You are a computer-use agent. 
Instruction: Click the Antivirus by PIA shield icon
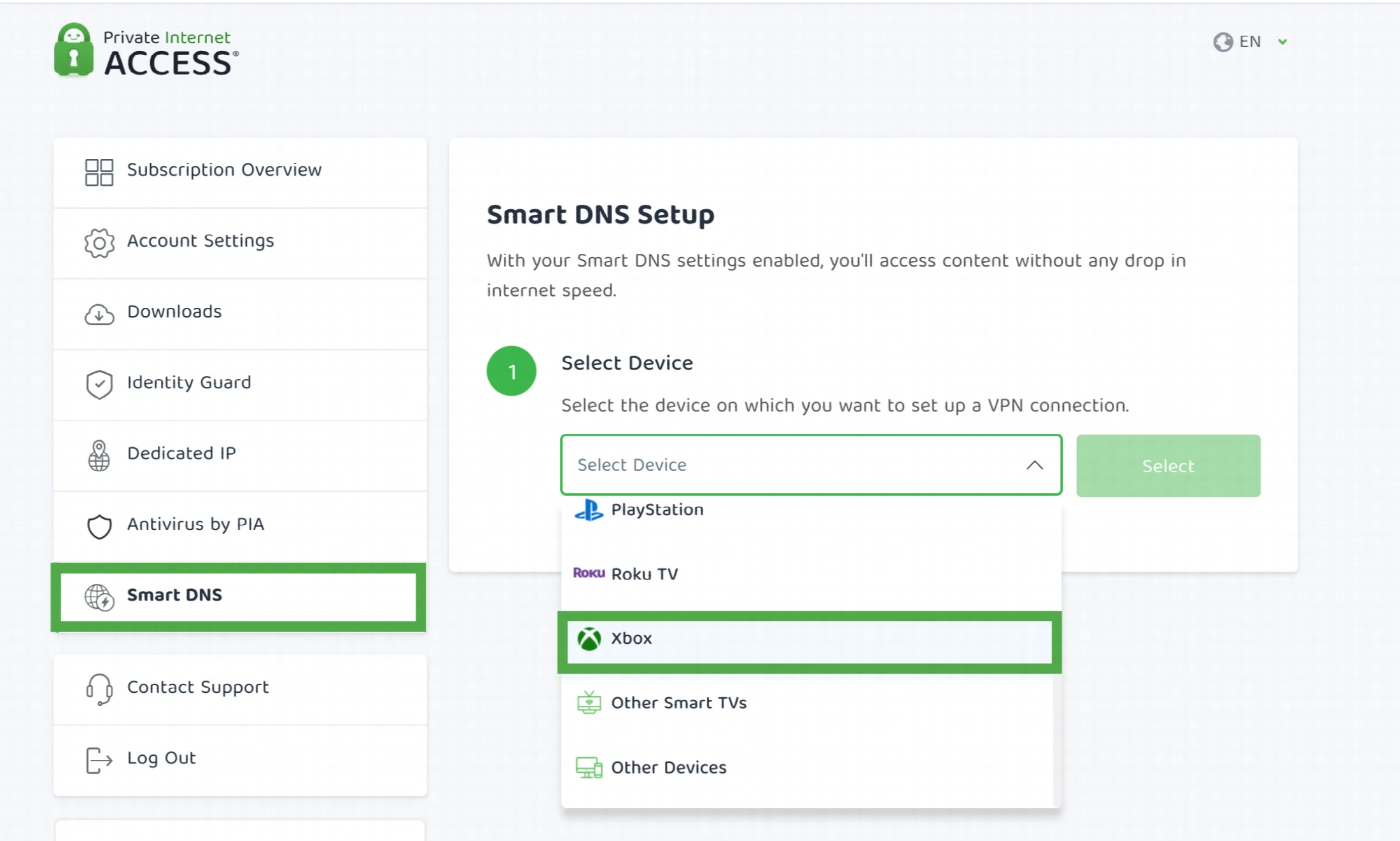(x=99, y=527)
